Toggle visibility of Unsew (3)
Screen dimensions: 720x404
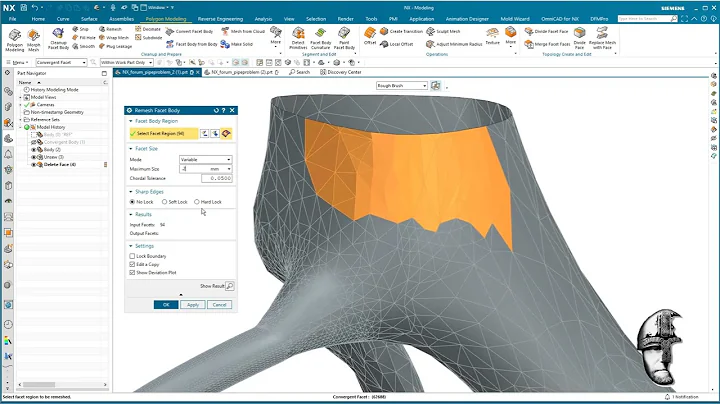34,157
